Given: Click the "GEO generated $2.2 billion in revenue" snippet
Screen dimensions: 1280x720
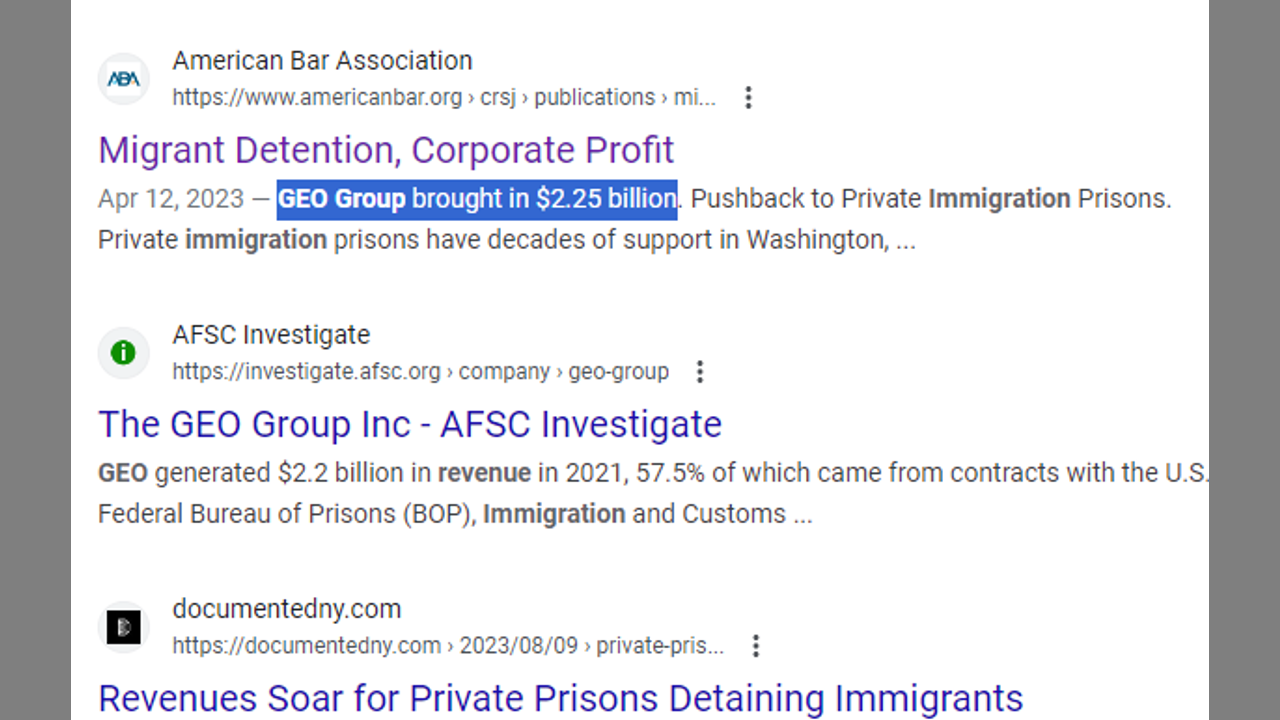Looking at the screenshot, I should point(314,473).
